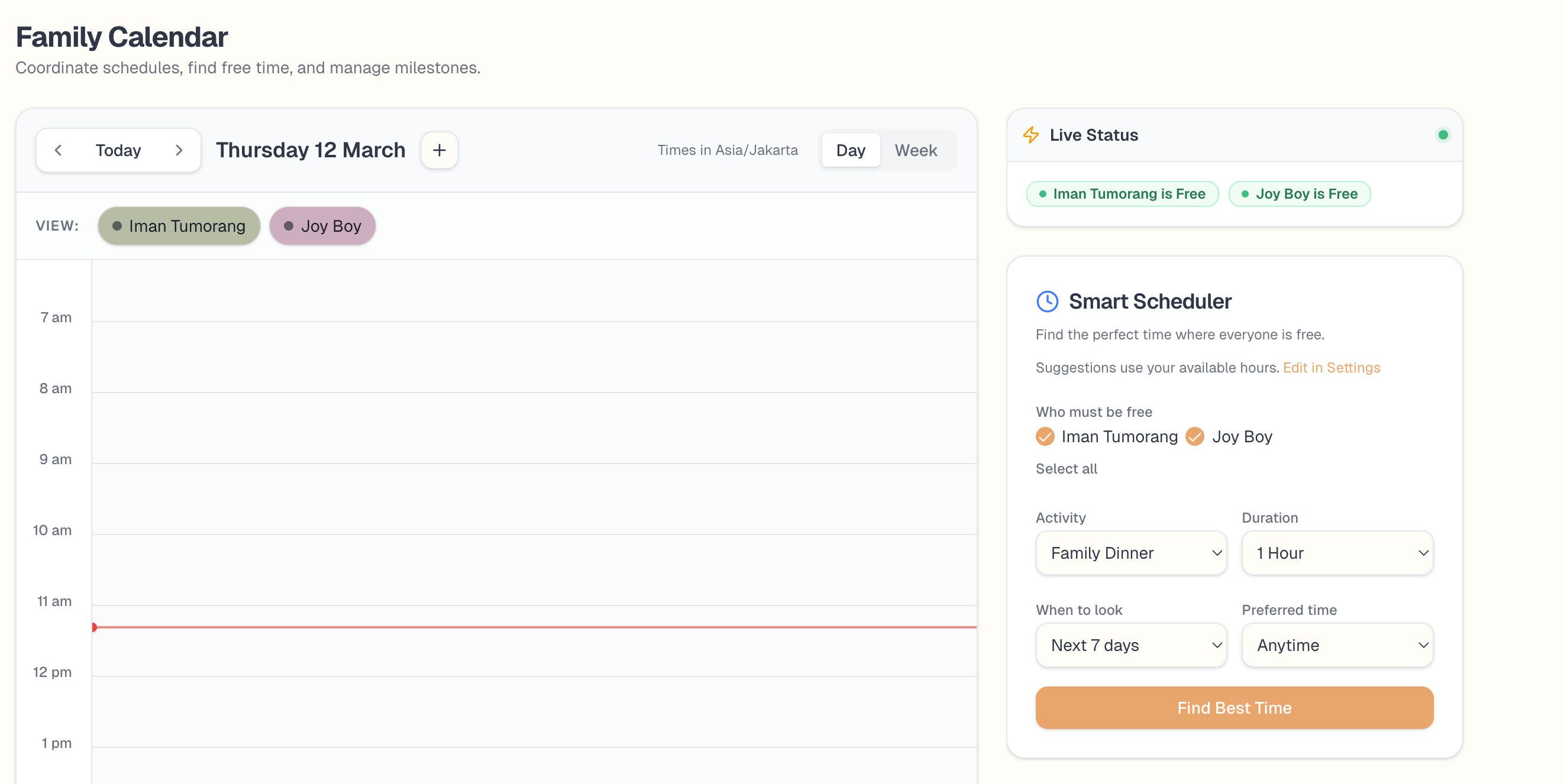
Task: Open the Edit in Settings link
Action: coord(1331,367)
